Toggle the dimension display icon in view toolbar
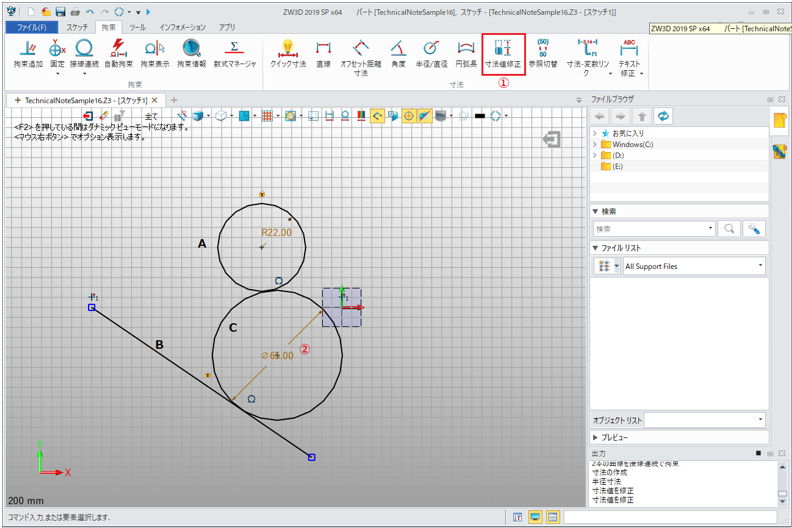This screenshot has height=528, width=792. click(x=329, y=116)
